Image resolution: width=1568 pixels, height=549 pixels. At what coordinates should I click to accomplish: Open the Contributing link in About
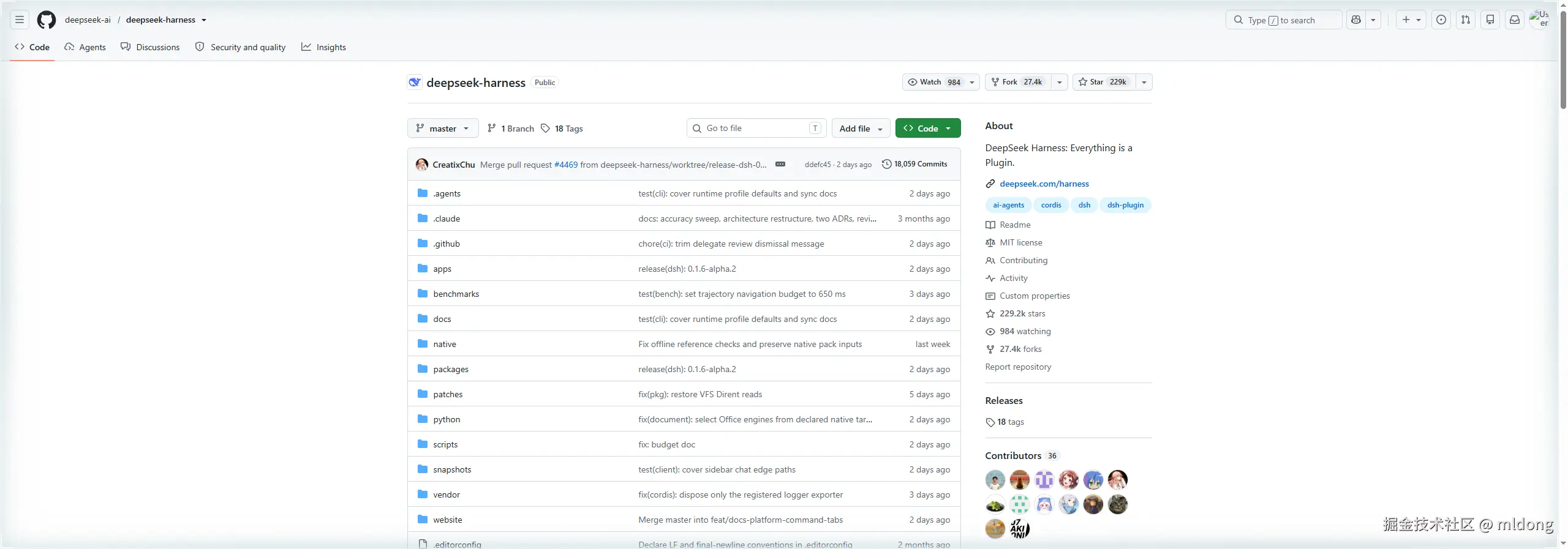click(1023, 261)
